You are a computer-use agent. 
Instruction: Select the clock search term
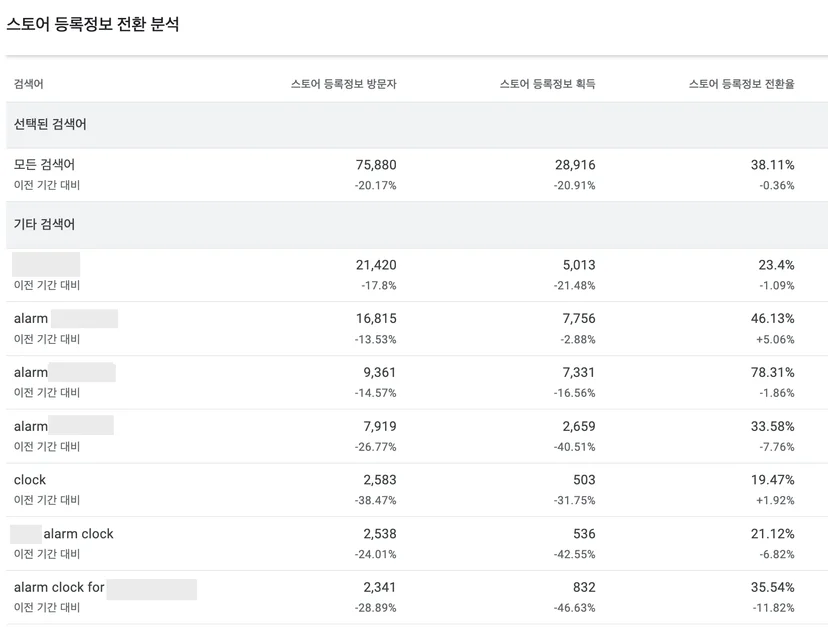30,480
